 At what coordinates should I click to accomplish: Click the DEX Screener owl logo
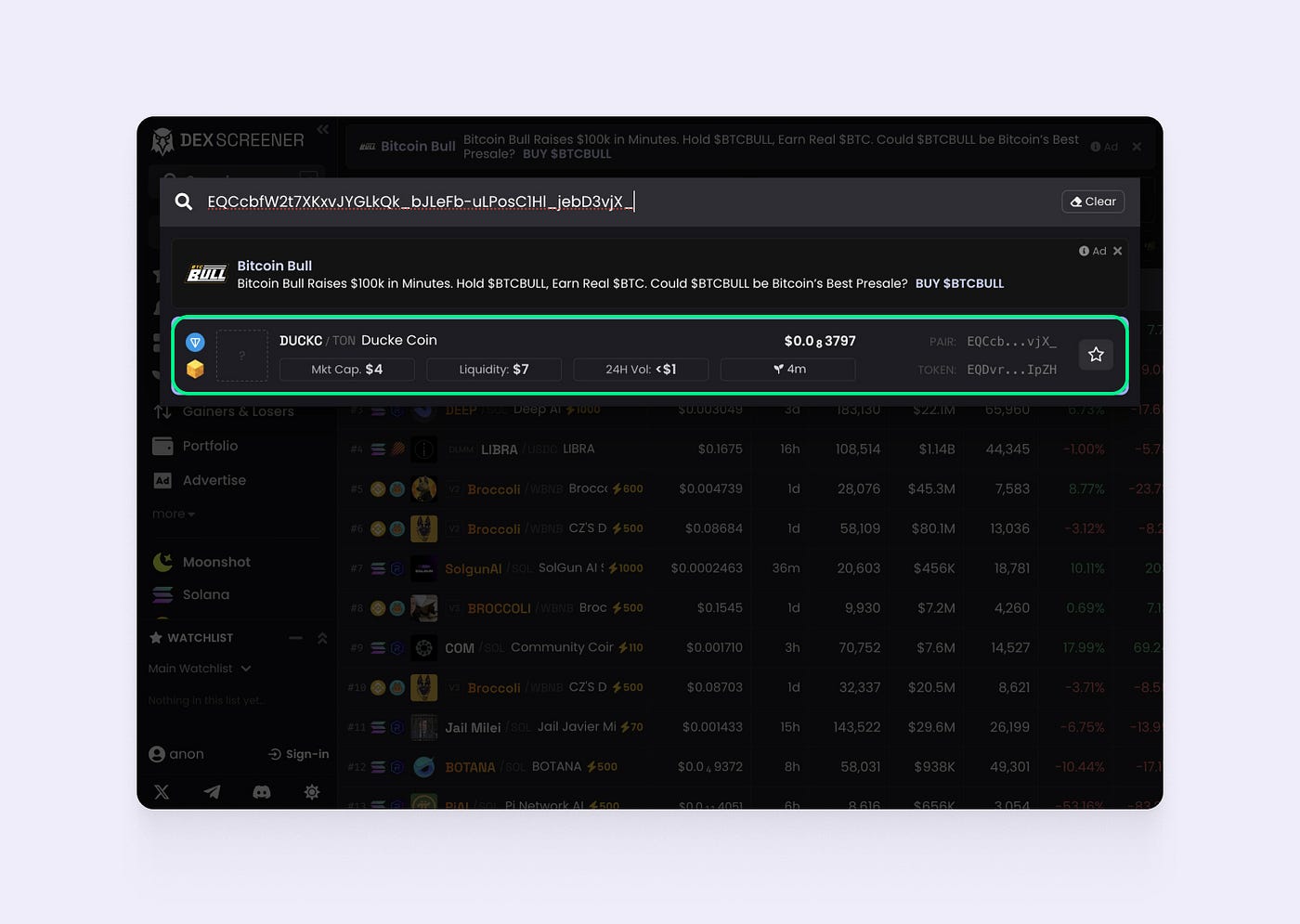(162, 140)
